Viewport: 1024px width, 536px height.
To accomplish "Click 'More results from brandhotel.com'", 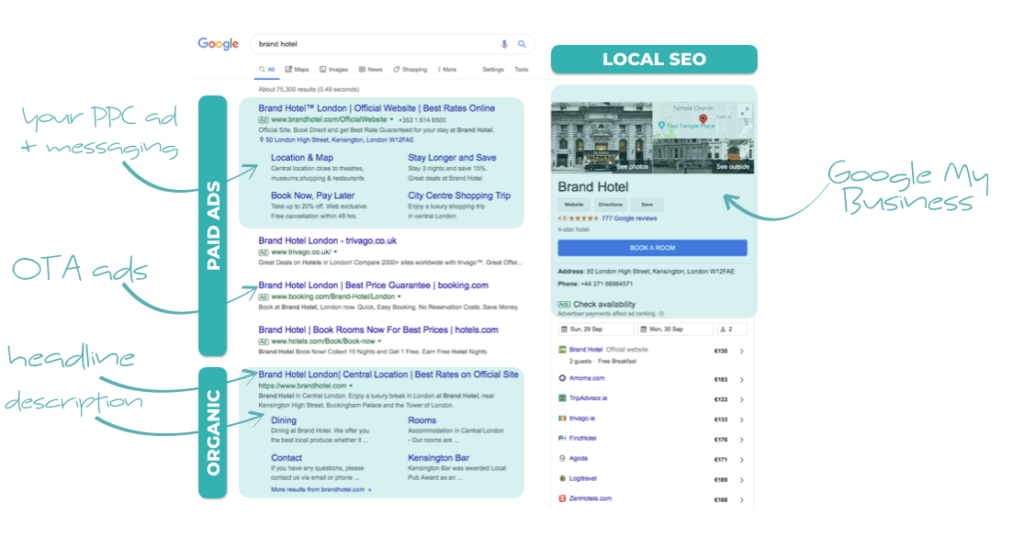I will point(321,490).
